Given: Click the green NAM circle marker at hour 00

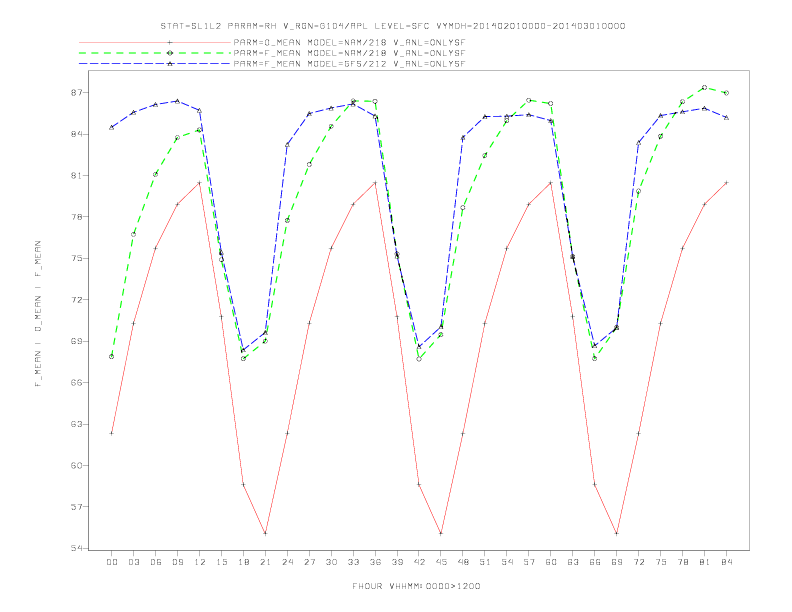Looking at the screenshot, I should 112,356.
